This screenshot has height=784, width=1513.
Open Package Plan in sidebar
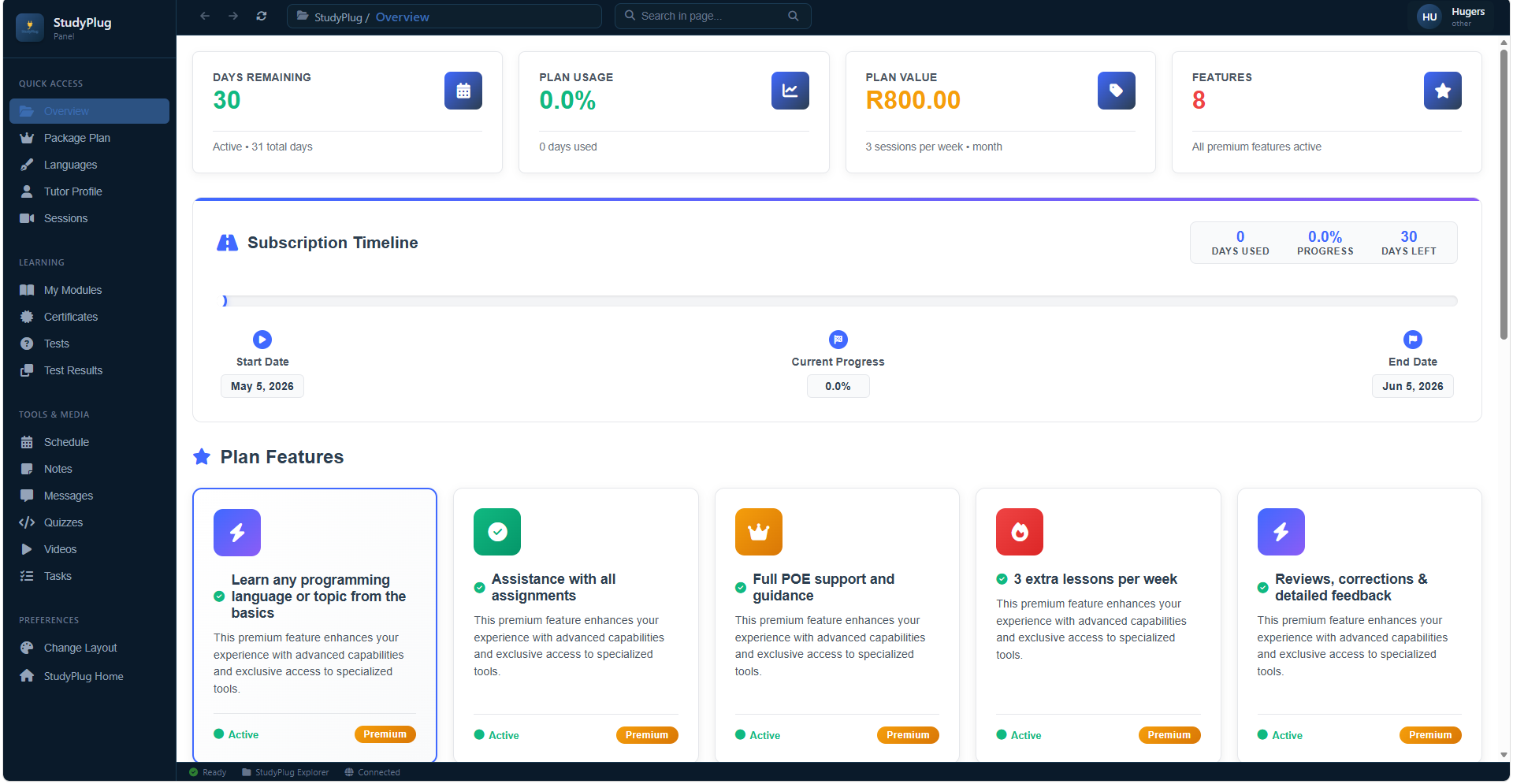click(89, 138)
